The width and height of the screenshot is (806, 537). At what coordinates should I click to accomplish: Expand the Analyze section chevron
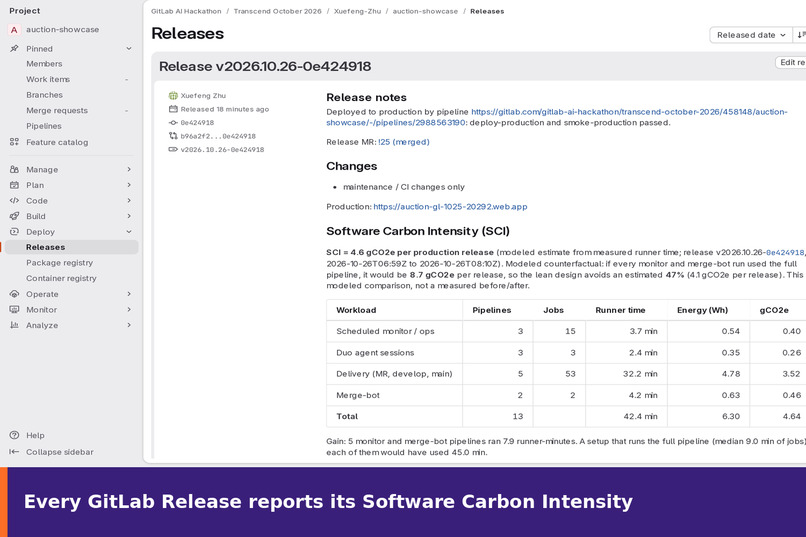[129, 325]
